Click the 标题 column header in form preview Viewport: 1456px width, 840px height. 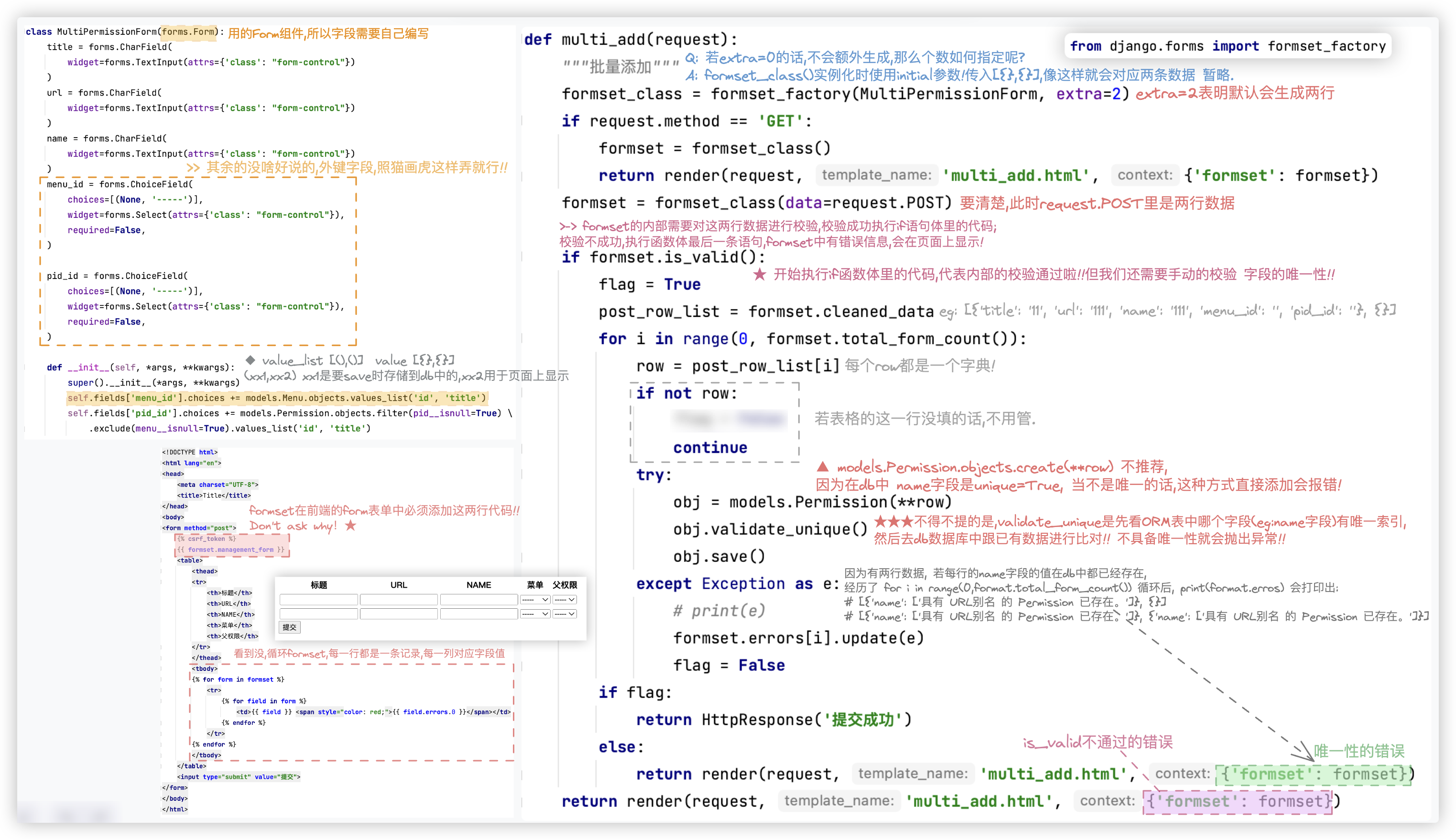[318, 584]
